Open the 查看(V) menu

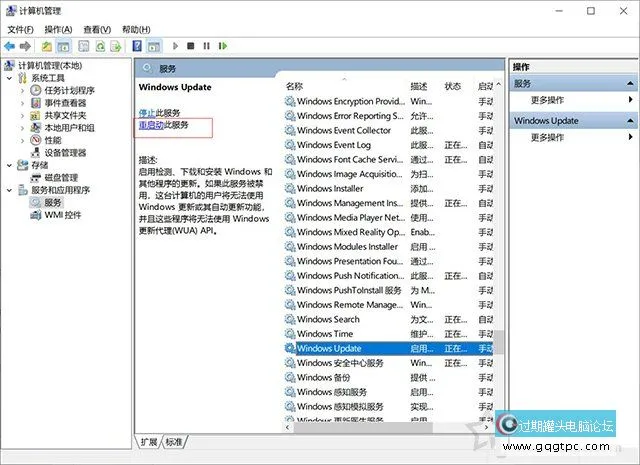click(x=97, y=29)
